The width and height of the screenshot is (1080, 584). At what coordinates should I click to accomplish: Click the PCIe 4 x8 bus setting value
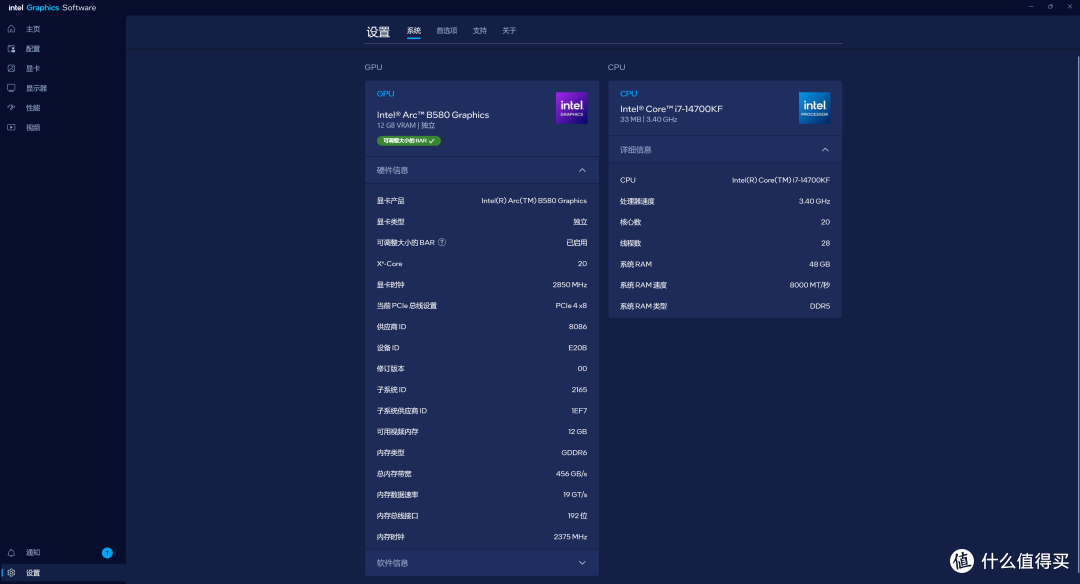(x=571, y=306)
